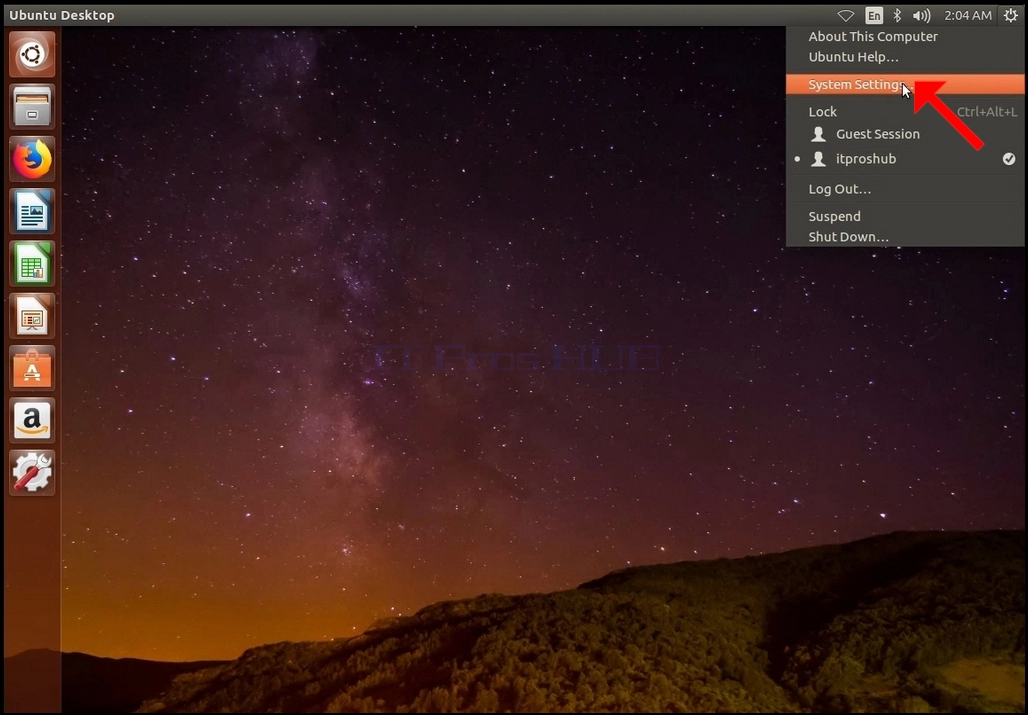The height and width of the screenshot is (715, 1028).
Task: Select the itproshub user account
Action: (905, 159)
